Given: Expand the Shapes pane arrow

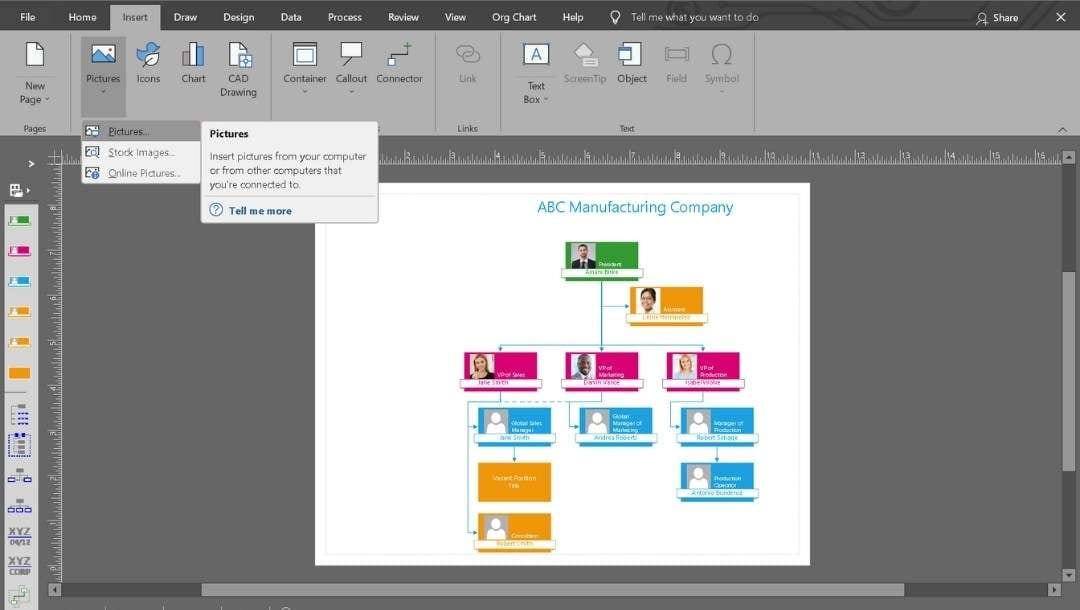Looking at the screenshot, I should coord(31,164).
